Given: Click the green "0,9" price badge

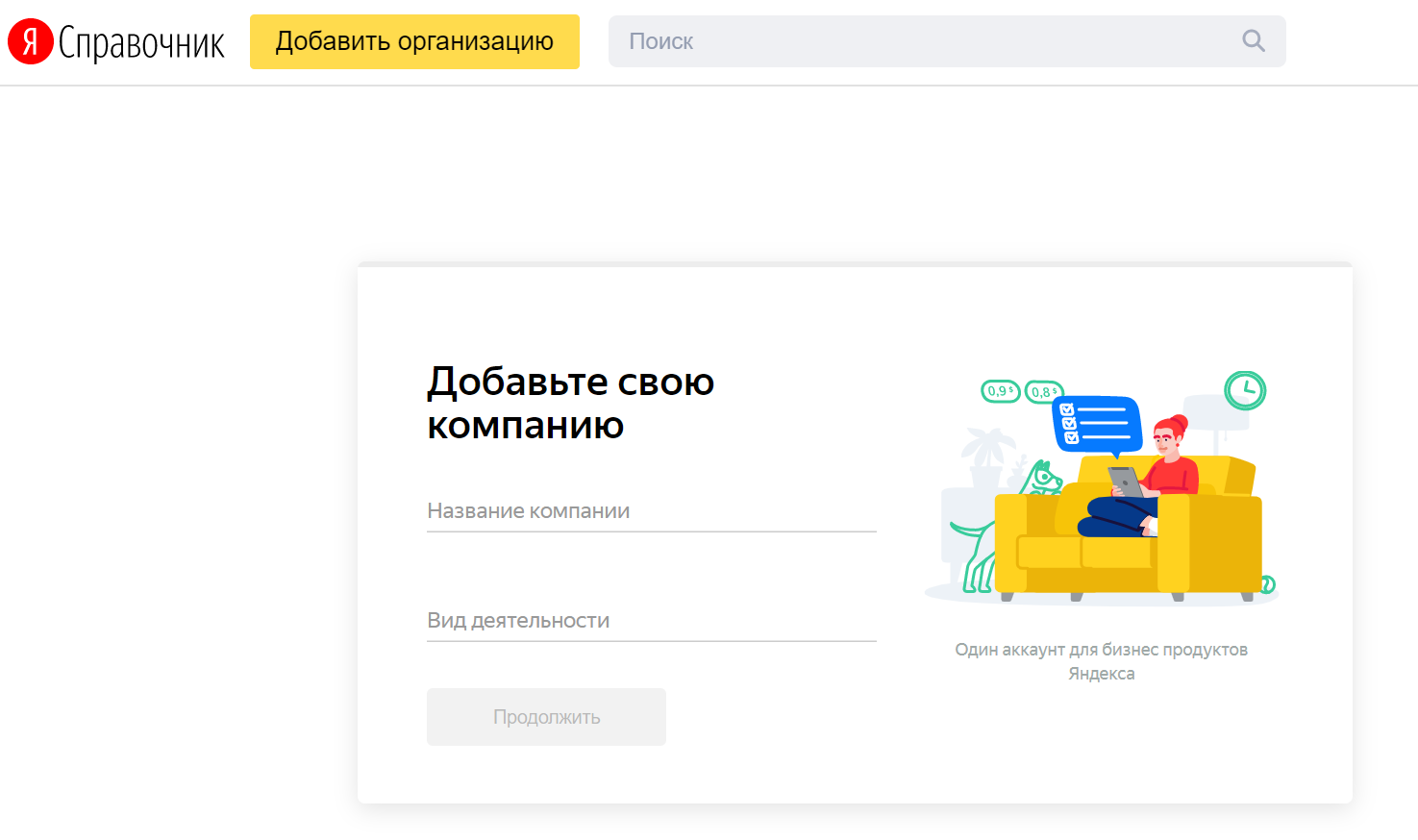Looking at the screenshot, I should tap(1000, 391).
